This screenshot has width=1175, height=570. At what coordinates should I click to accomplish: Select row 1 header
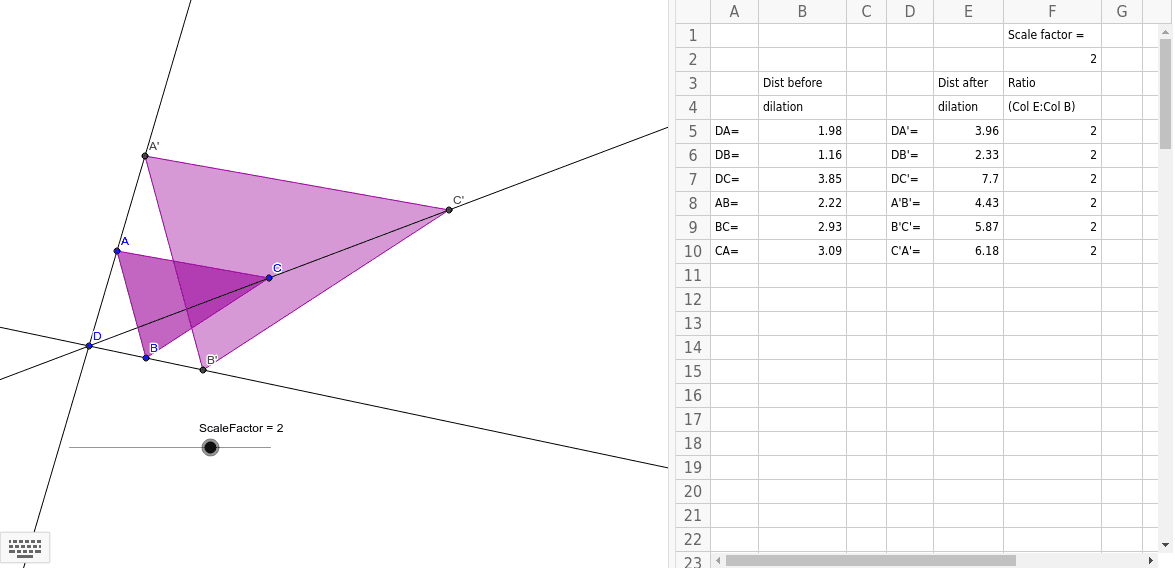point(692,35)
